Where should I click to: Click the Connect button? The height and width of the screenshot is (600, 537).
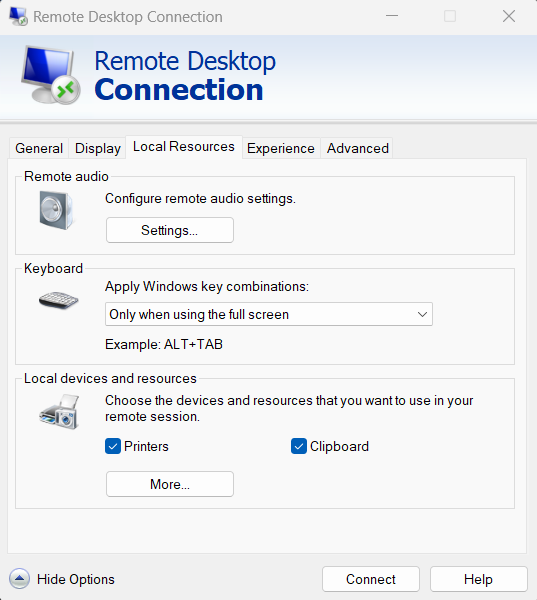click(371, 579)
